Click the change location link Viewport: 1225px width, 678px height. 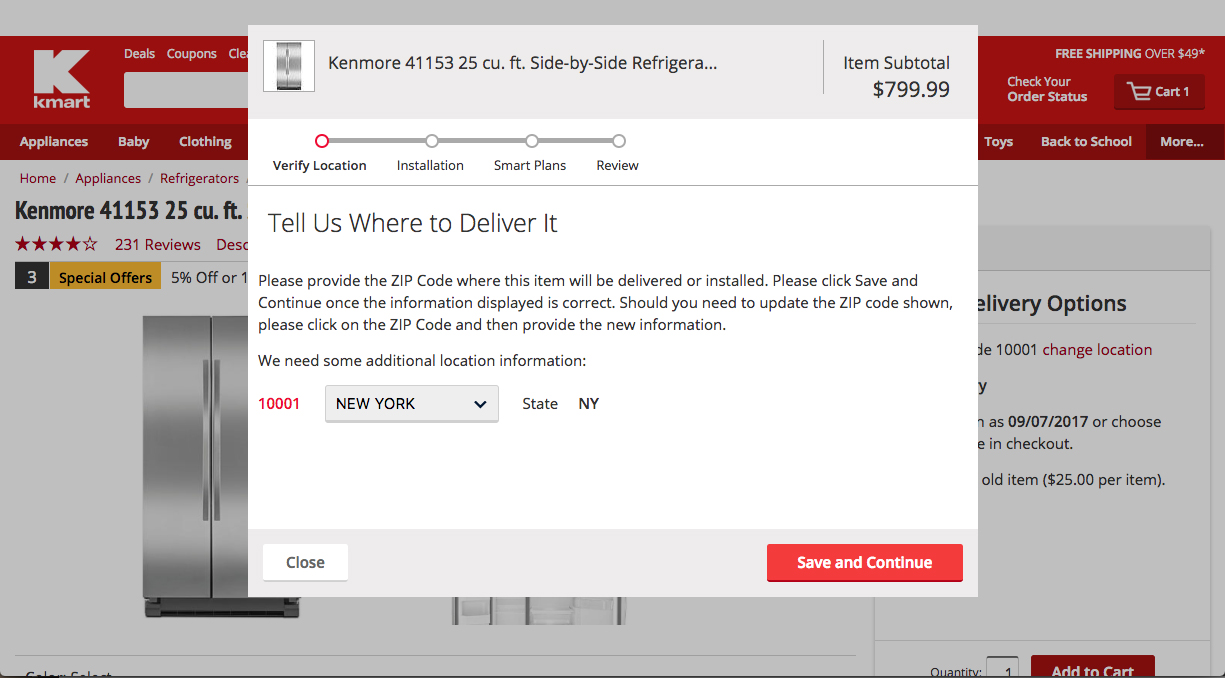[1097, 350]
